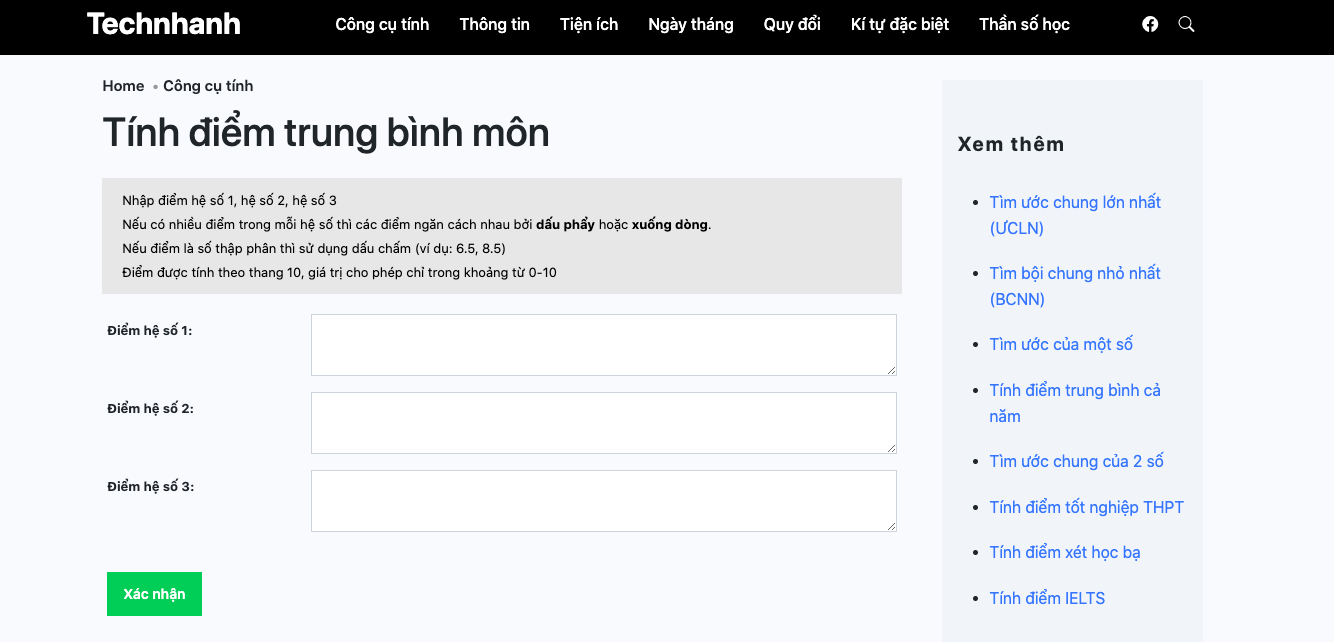The image size is (1334, 642).
Task: Focus the Điểm hệ số 2 textarea
Action: click(x=604, y=423)
